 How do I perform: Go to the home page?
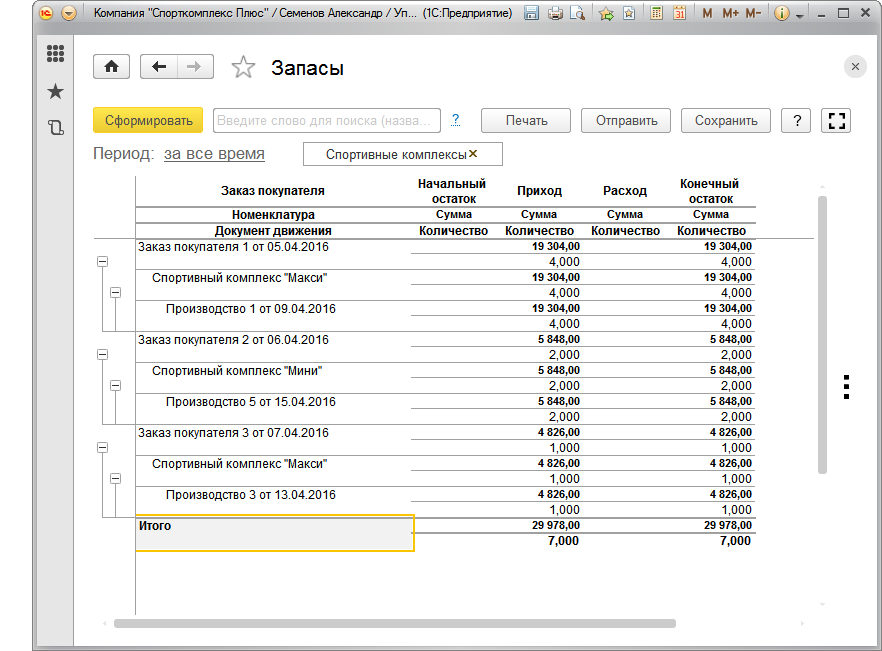pyautogui.click(x=112, y=66)
